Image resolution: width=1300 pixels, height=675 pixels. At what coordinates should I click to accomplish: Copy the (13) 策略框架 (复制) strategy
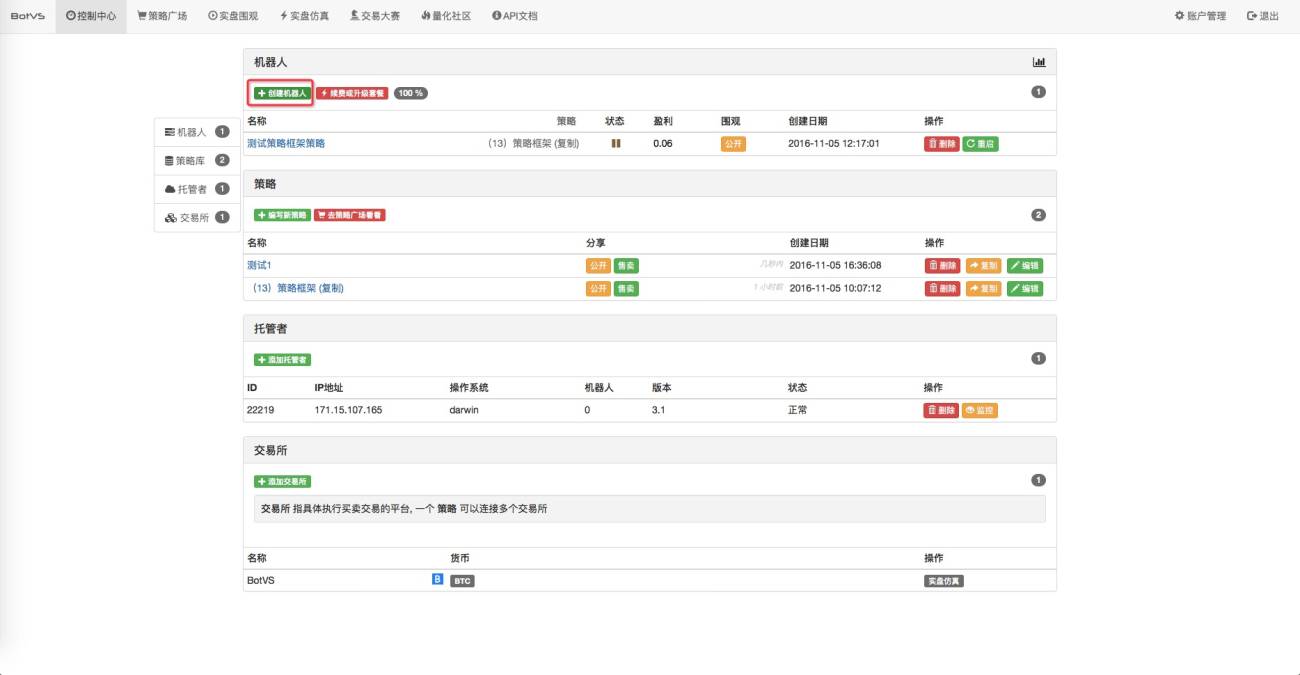point(984,288)
